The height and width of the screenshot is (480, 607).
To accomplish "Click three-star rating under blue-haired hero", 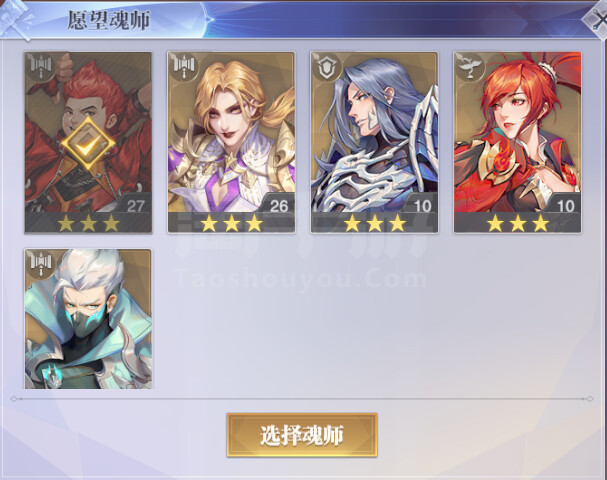I will pyautogui.click(x=375, y=223).
